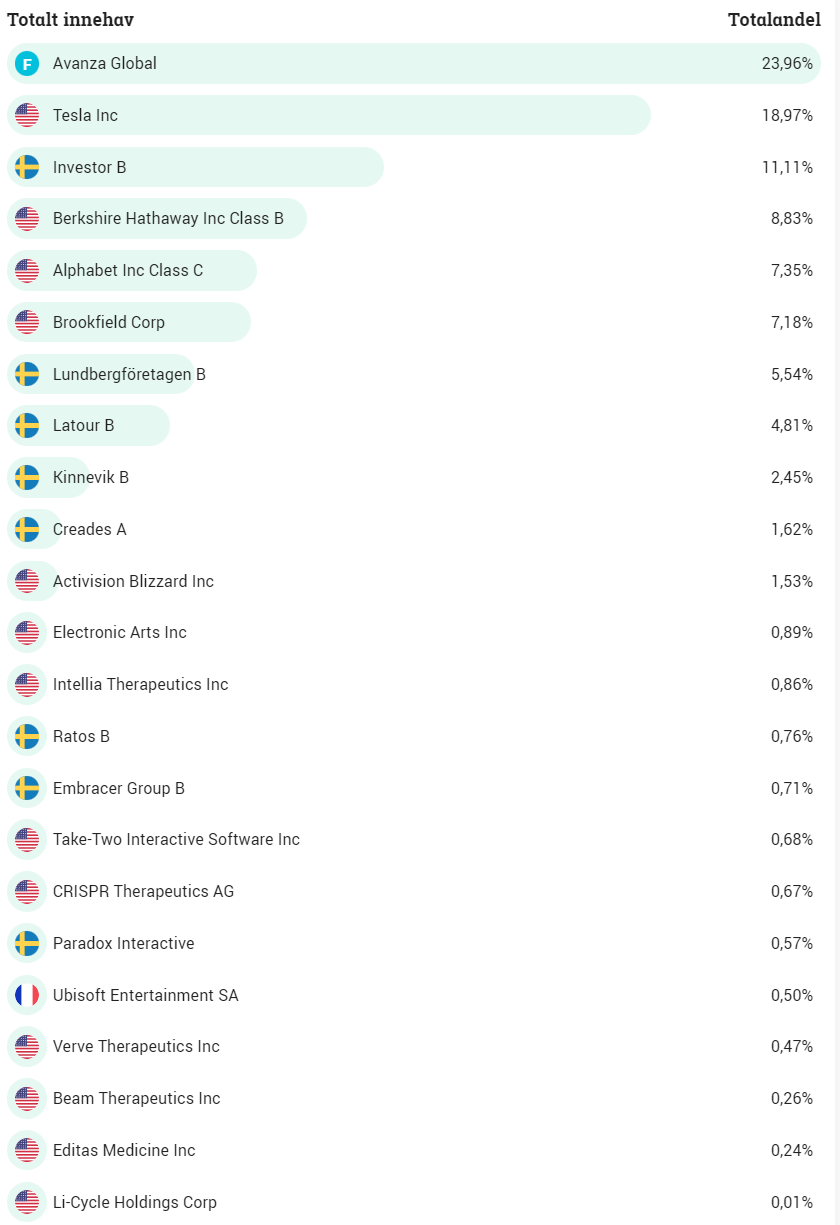Open the Berkshire Hathaway Inc Class B holding
The height and width of the screenshot is (1225, 840).
168,219
